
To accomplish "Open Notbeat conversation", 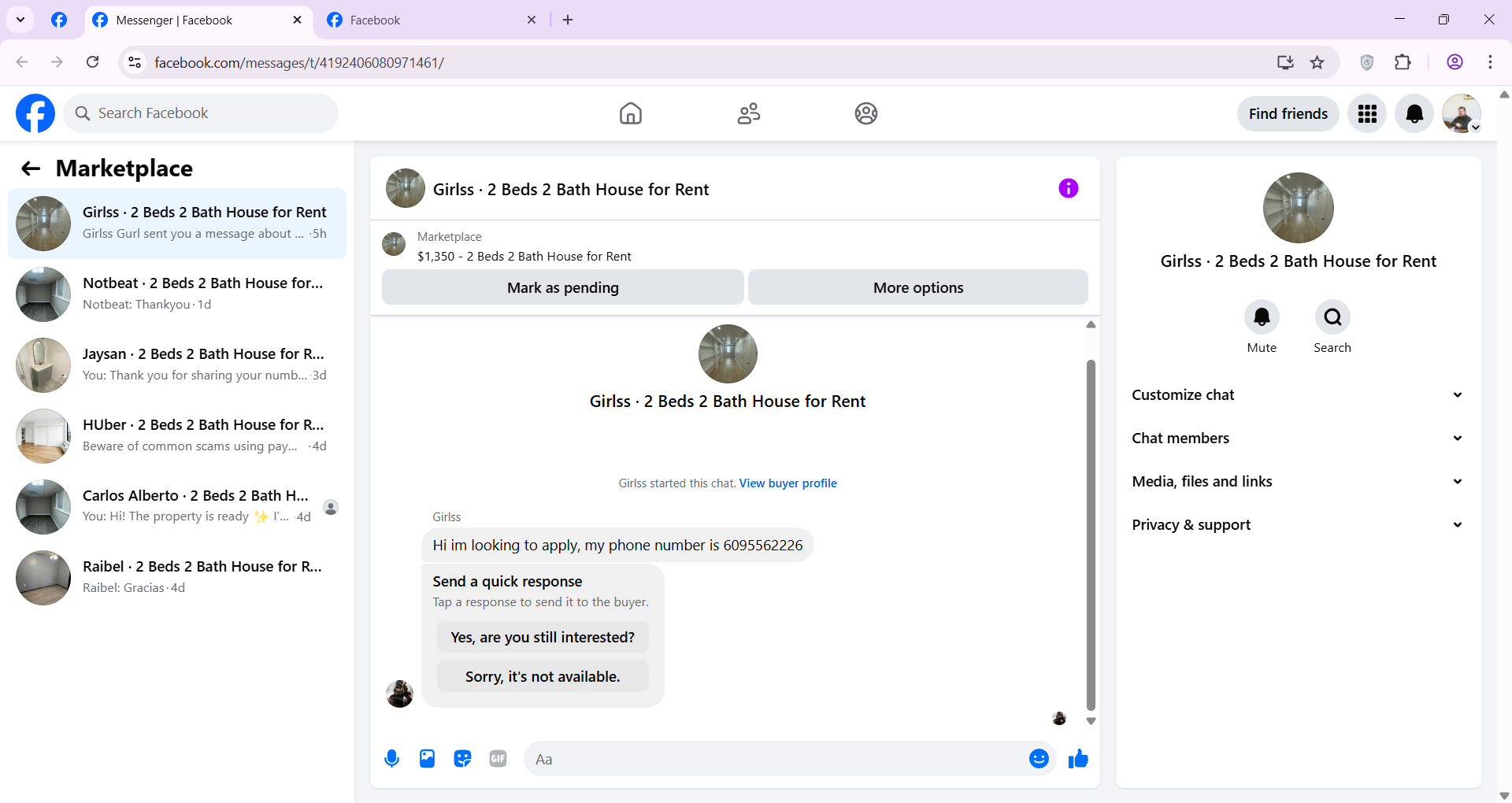I will [177, 294].
